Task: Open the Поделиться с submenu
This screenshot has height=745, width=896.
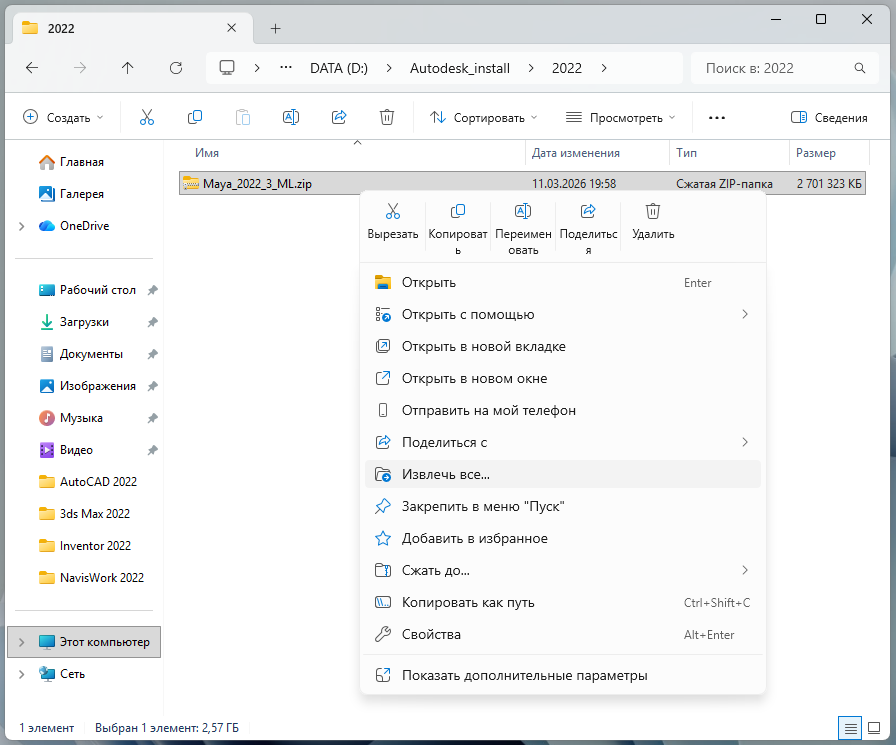Action: click(562, 443)
